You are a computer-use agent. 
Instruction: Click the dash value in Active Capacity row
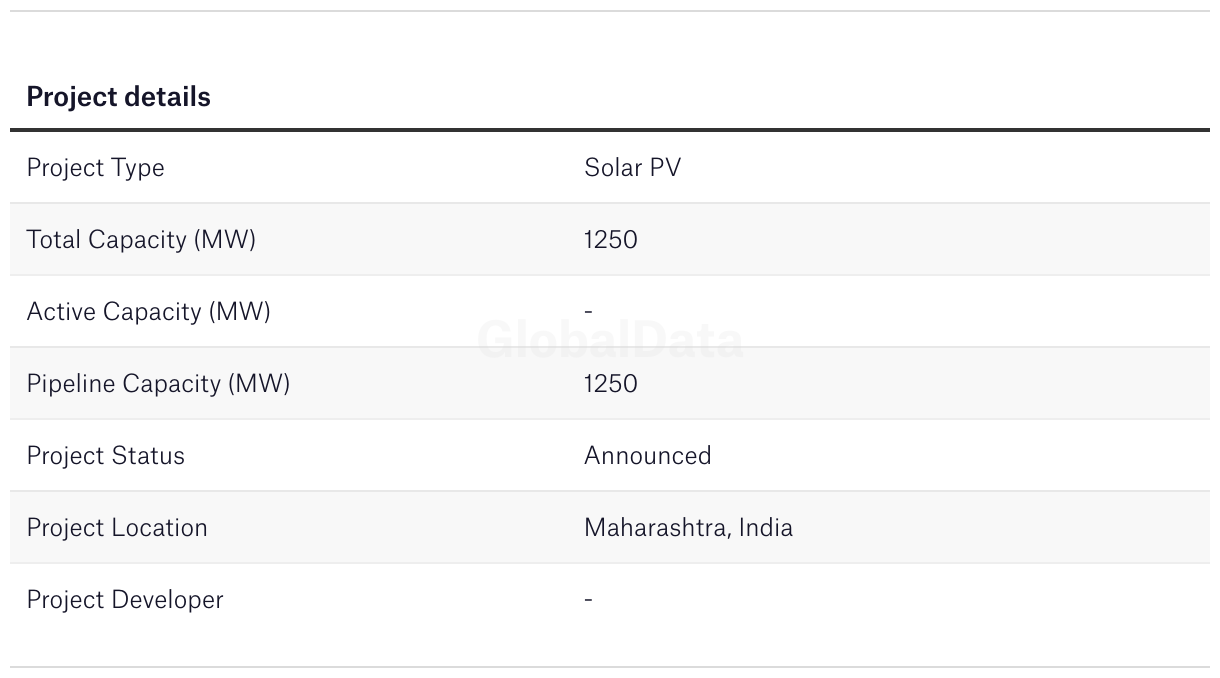(588, 312)
